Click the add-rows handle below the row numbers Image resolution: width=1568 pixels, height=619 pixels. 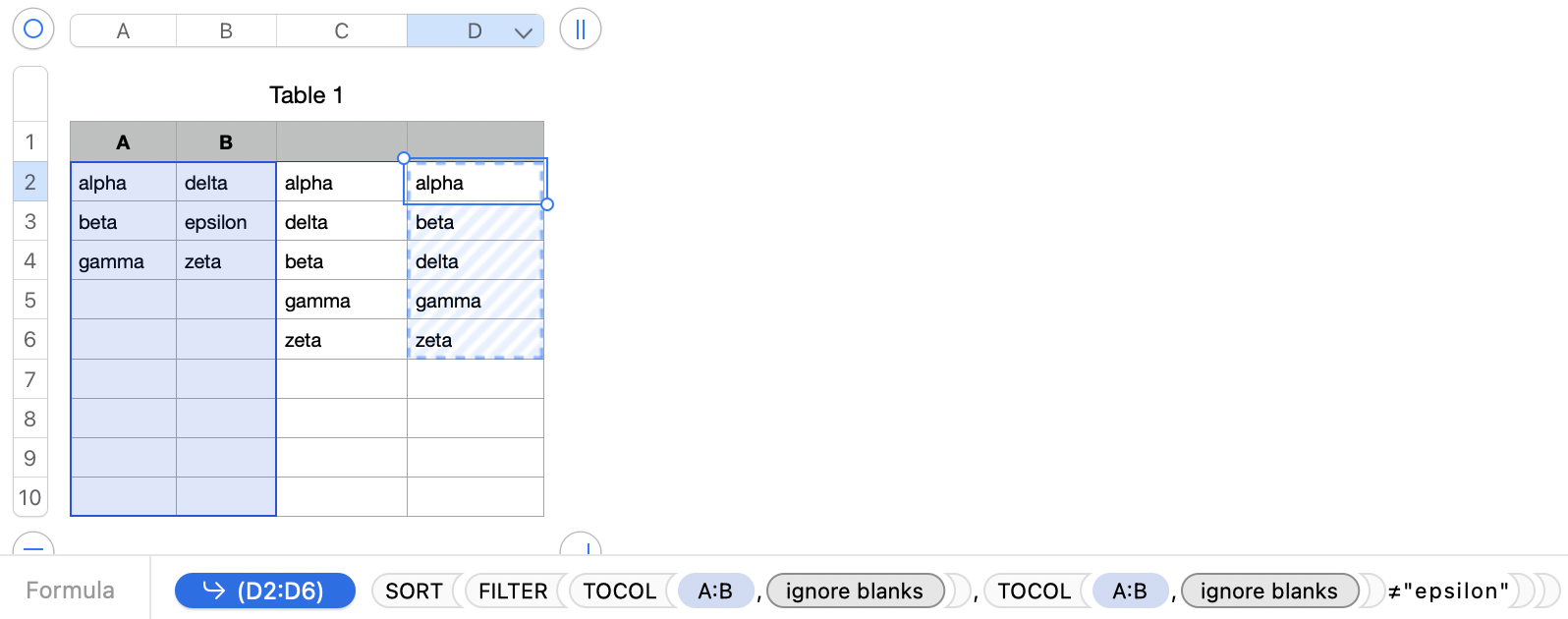(x=33, y=545)
